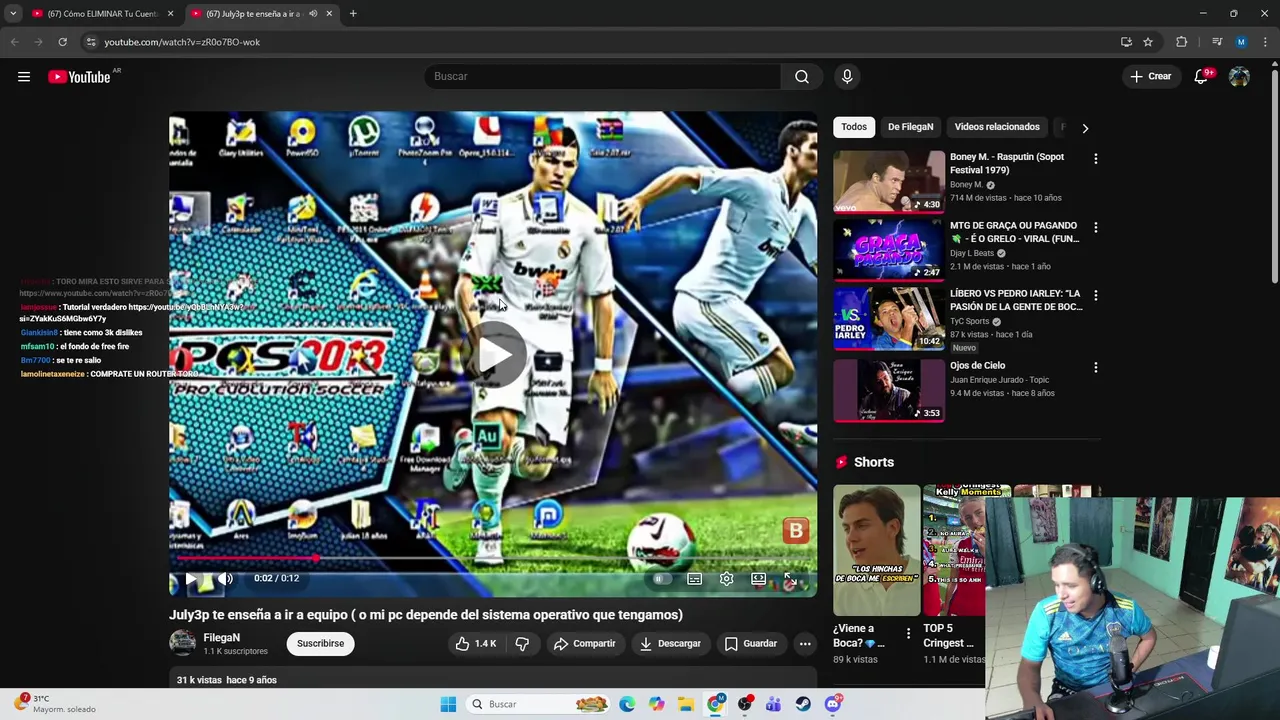Viewport: 1280px width, 720px height.
Task: Enter fullscreen on the video player
Action: [790, 579]
